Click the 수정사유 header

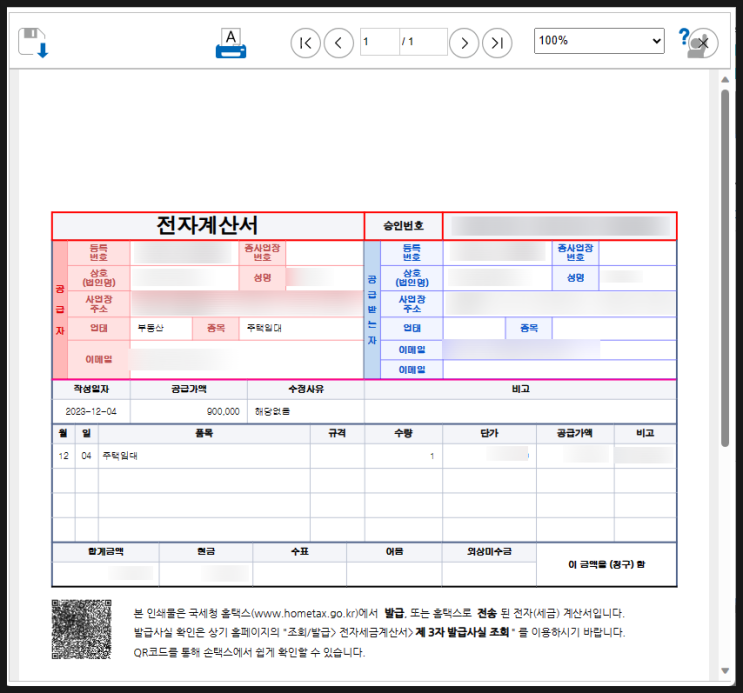(306, 389)
